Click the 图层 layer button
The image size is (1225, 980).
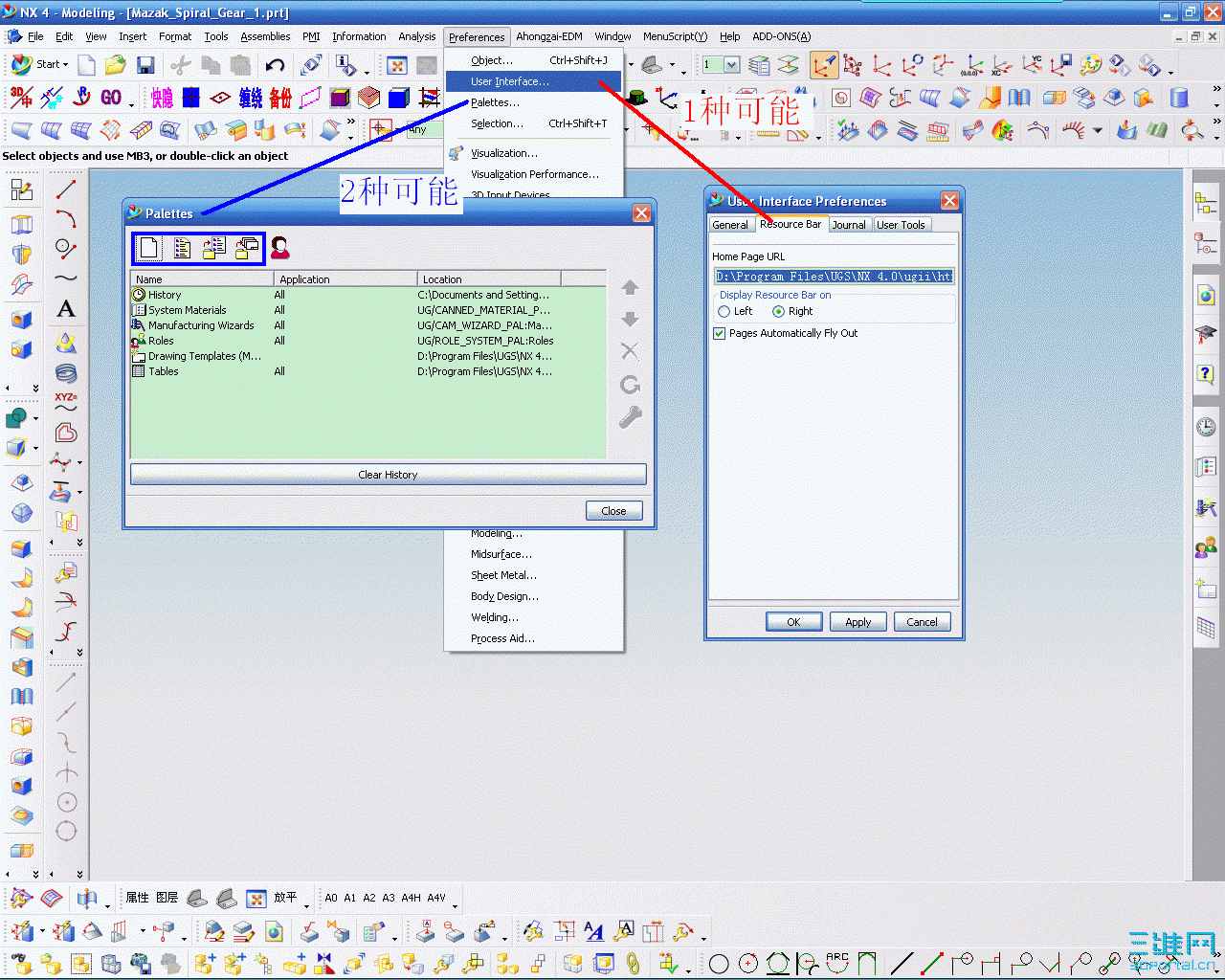(167, 898)
